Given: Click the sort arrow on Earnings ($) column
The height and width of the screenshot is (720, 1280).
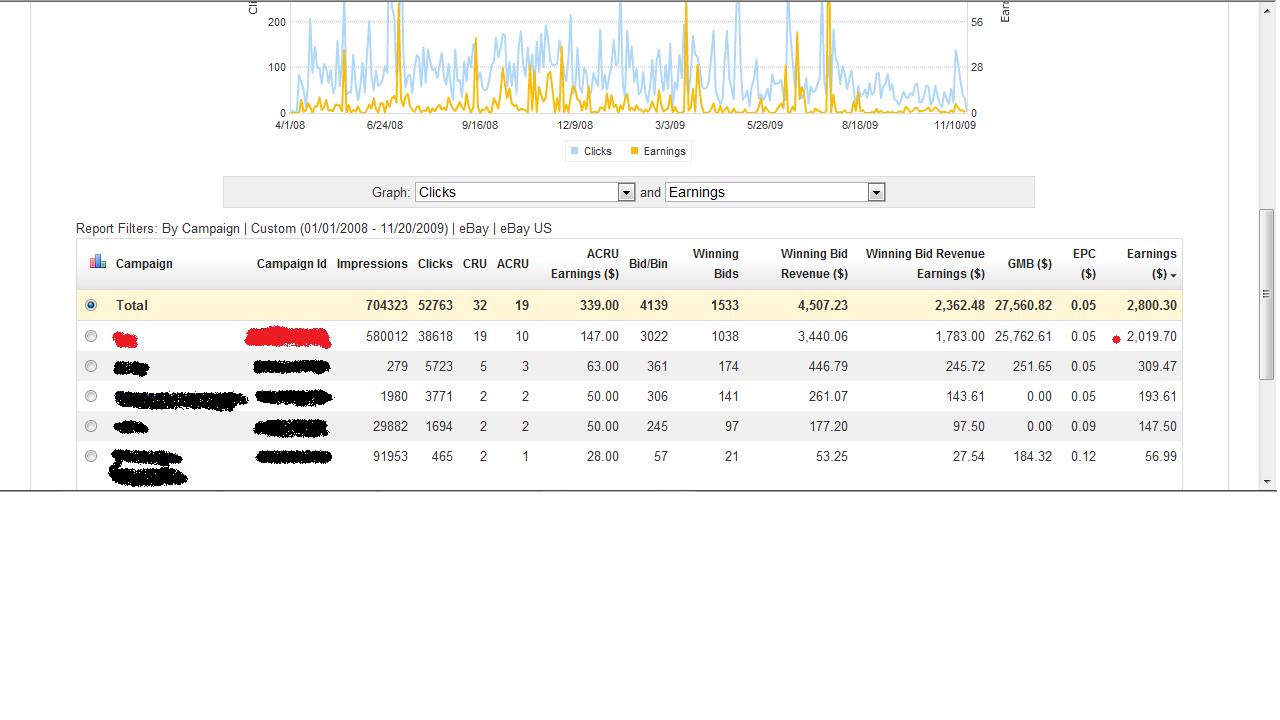Looking at the screenshot, I should 1173,275.
